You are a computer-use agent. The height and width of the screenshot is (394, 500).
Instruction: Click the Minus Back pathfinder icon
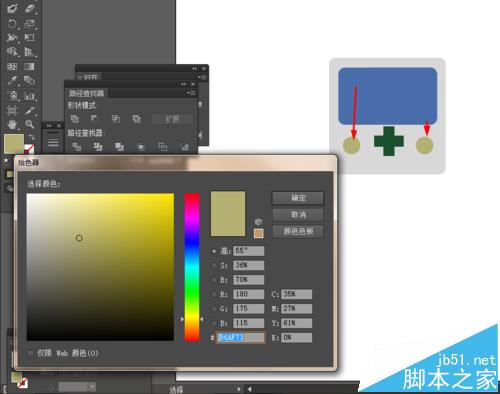[185, 147]
